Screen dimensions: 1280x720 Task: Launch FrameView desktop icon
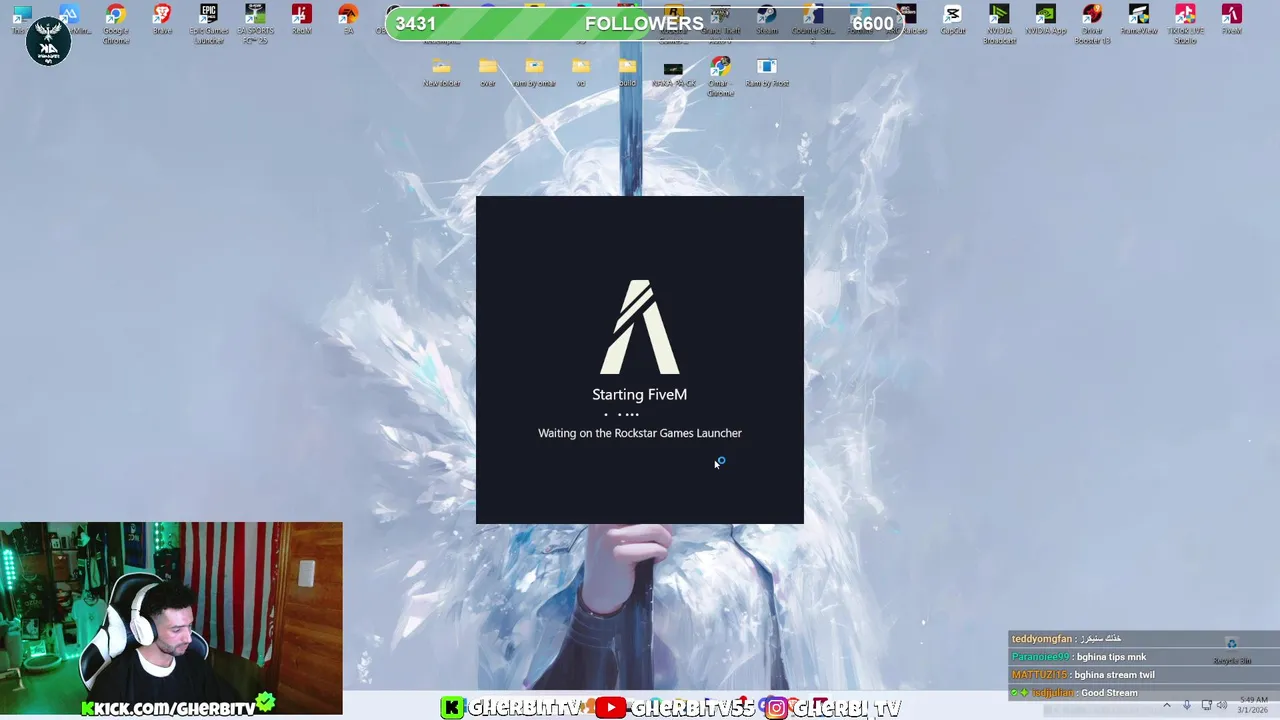1138,19
